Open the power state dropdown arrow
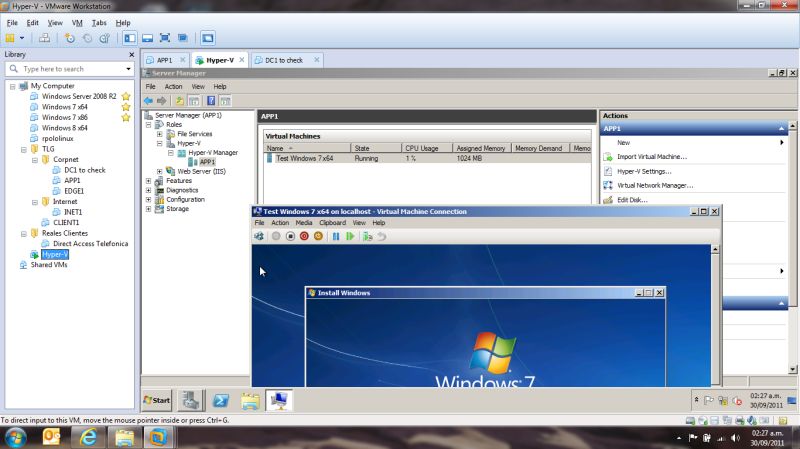Image resolution: width=800 pixels, height=449 pixels. pos(22,38)
